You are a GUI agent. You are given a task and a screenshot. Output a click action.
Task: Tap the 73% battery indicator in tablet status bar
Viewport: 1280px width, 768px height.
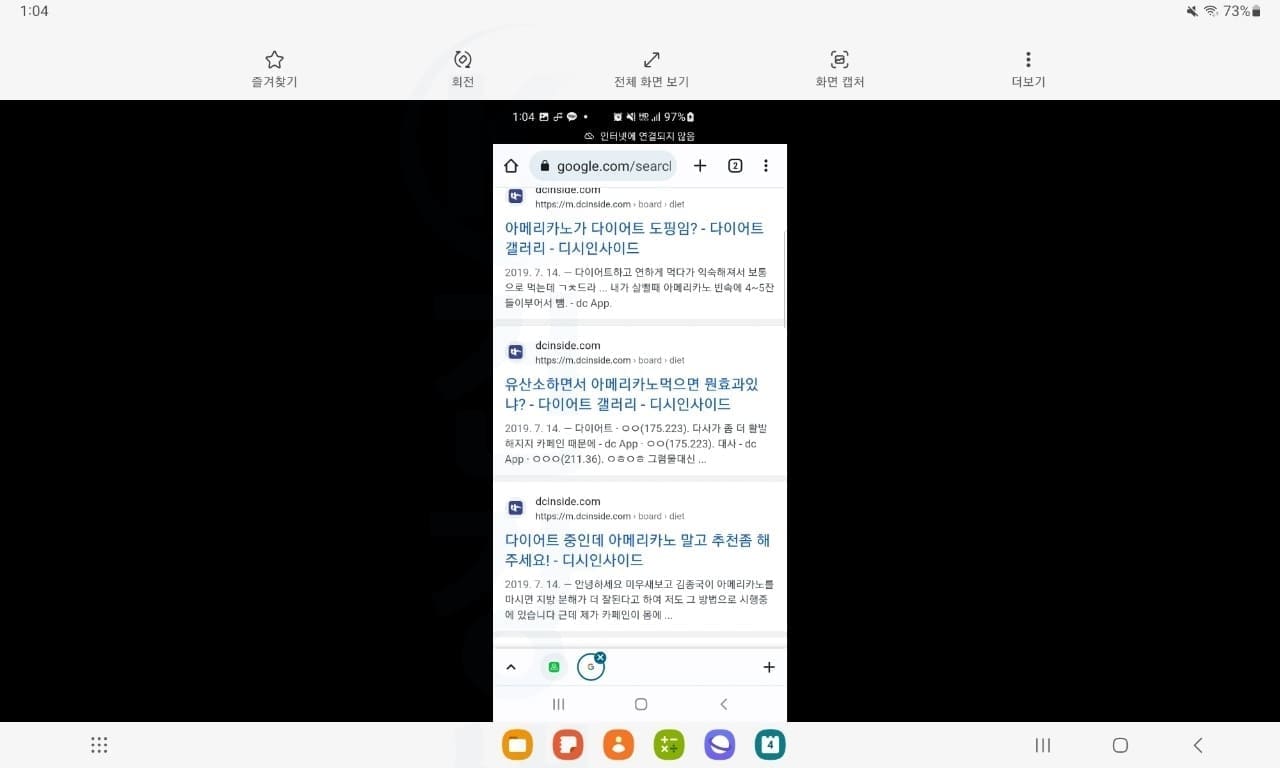tap(1242, 11)
